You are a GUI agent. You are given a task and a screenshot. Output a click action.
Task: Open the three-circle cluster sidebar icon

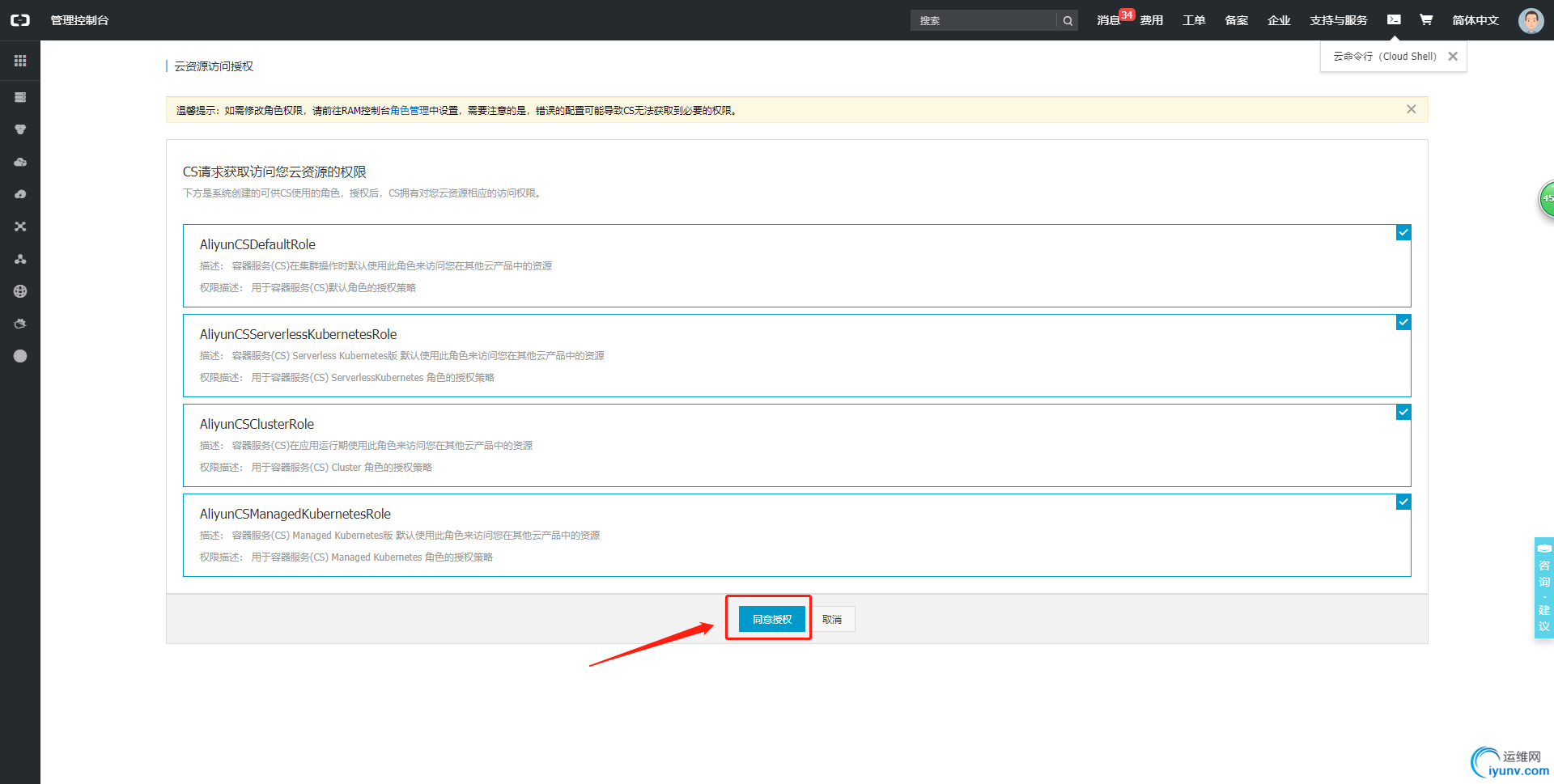click(20, 259)
